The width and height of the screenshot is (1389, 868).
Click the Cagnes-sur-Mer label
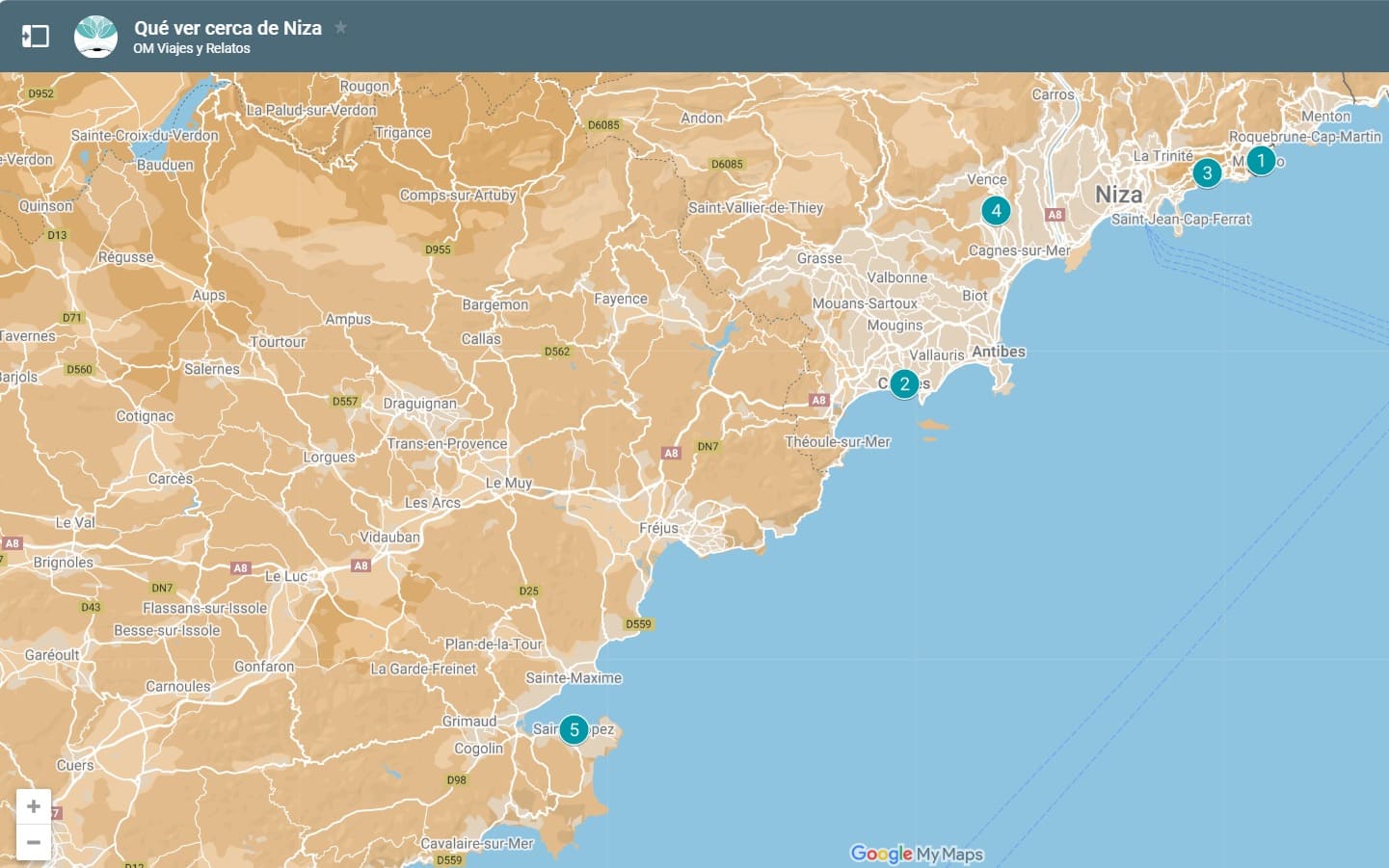[x=1020, y=250]
